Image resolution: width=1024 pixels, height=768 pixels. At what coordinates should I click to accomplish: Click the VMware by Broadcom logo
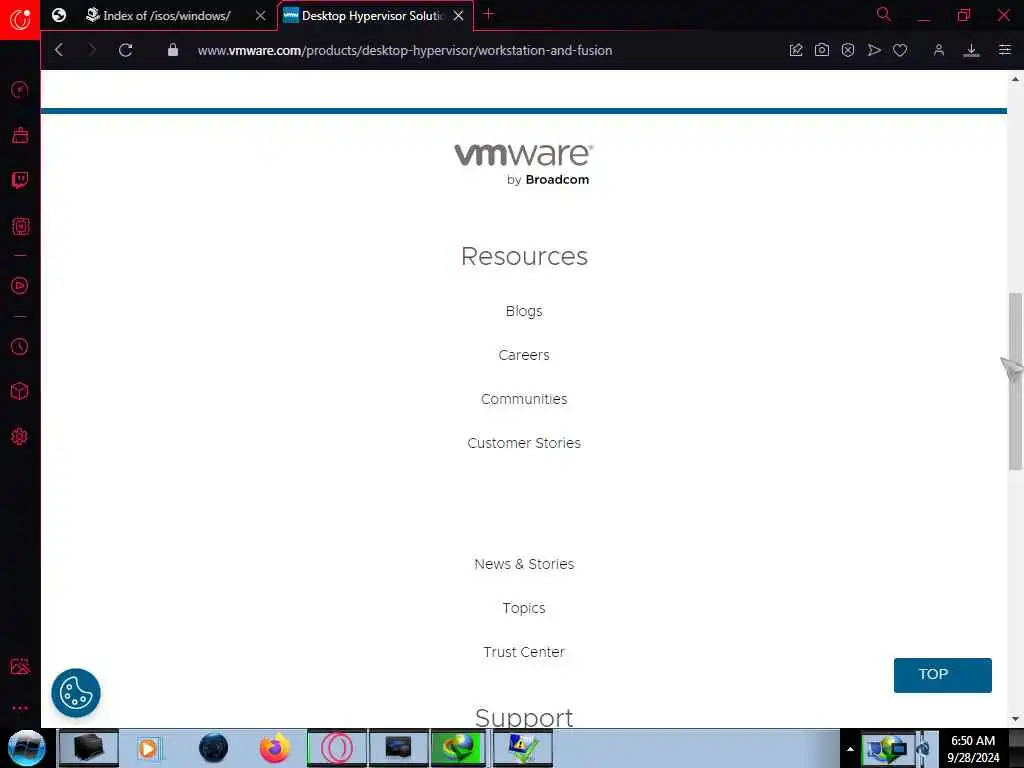[x=524, y=164]
